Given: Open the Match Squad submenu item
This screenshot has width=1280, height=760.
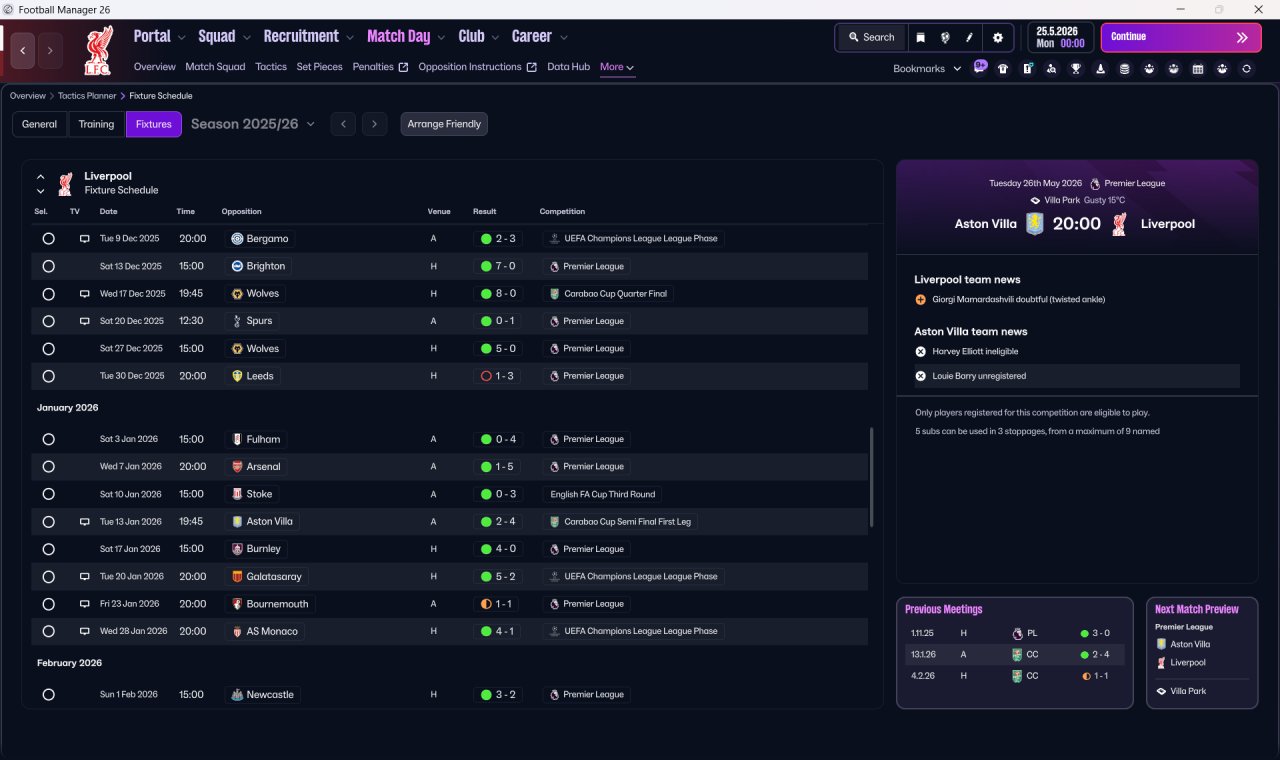Looking at the screenshot, I should pyautogui.click(x=215, y=67).
